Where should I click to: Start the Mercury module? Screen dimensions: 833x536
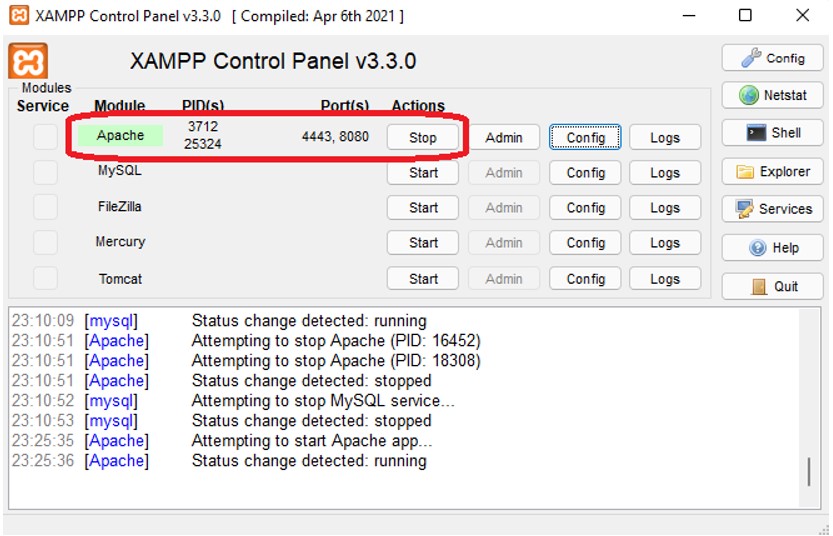(422, 243)
